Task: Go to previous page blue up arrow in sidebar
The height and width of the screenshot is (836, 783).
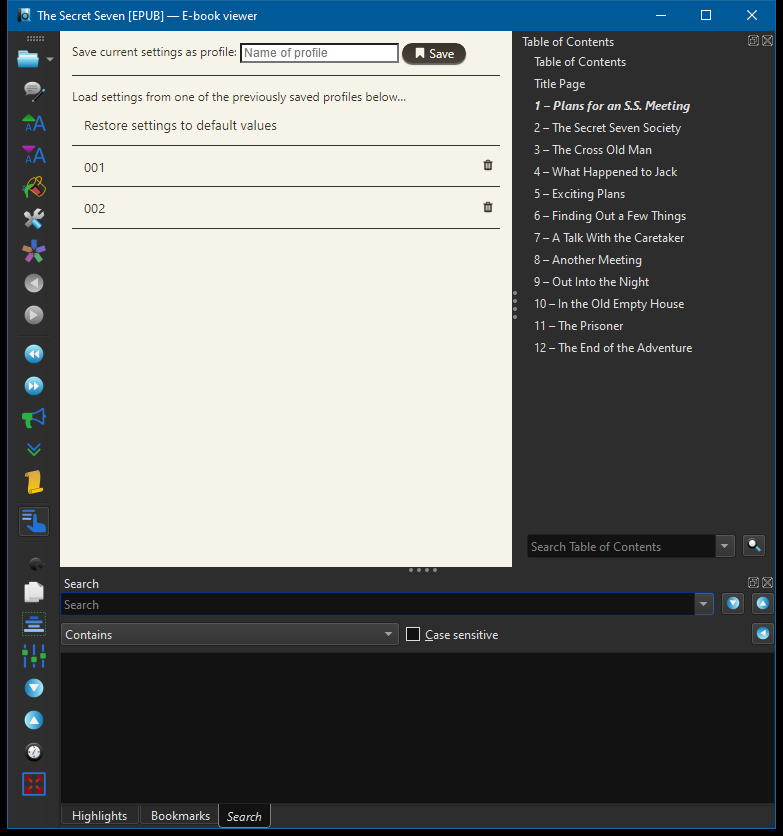Action: coord(34,720)
